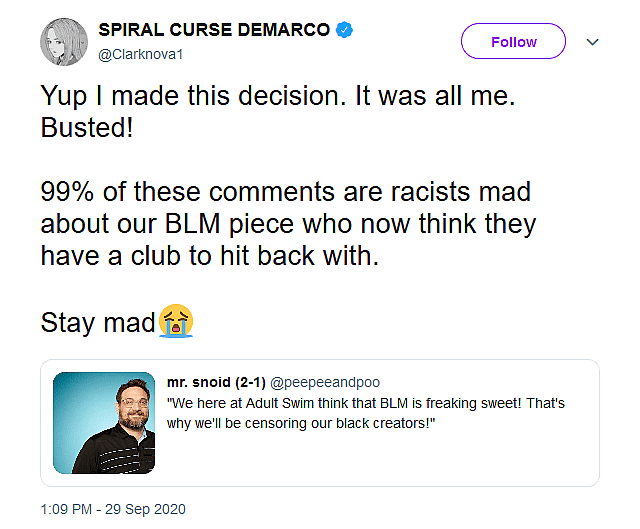Click the 1:09 PM tweet timestamp
Image resolution: width=640 pixels, height=529 pixels.
[x=69, y=509]
